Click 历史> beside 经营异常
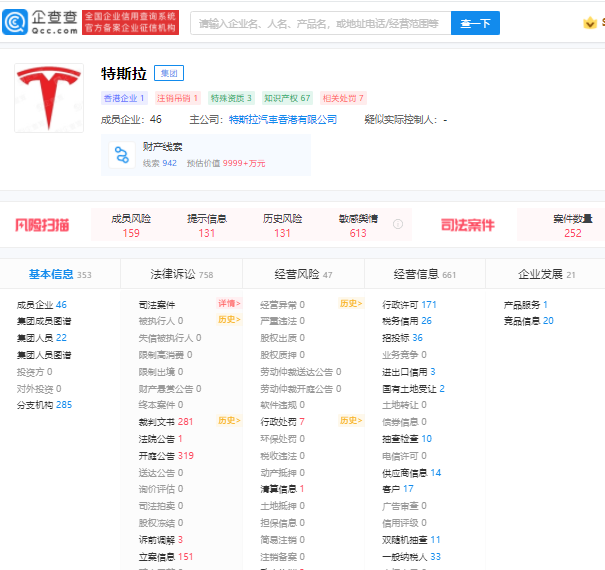The image size is (605, 570). click(351, 303)
